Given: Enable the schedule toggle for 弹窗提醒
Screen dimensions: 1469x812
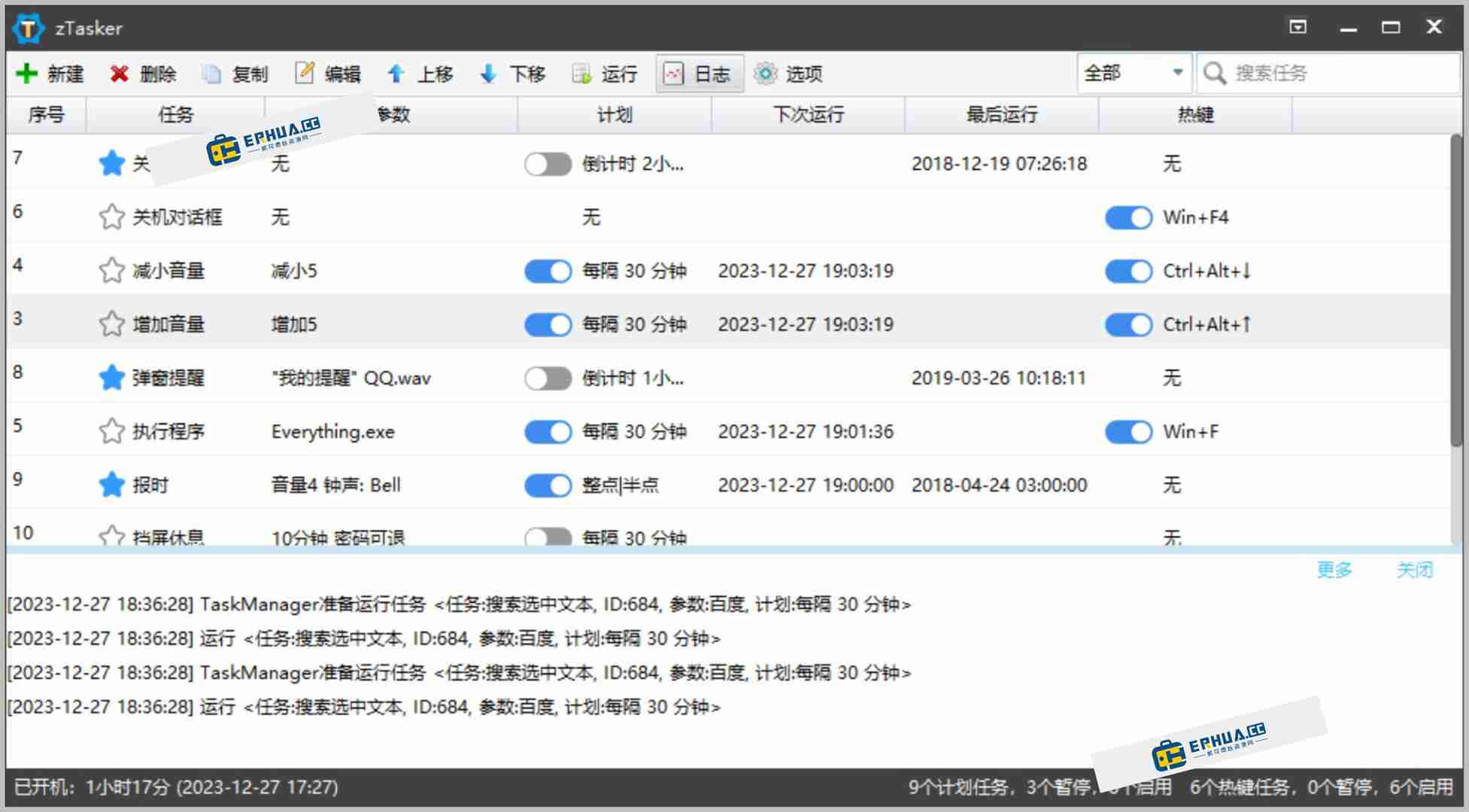Looking at the screenshot, I should pyautogui.click(x=548, y=378).
